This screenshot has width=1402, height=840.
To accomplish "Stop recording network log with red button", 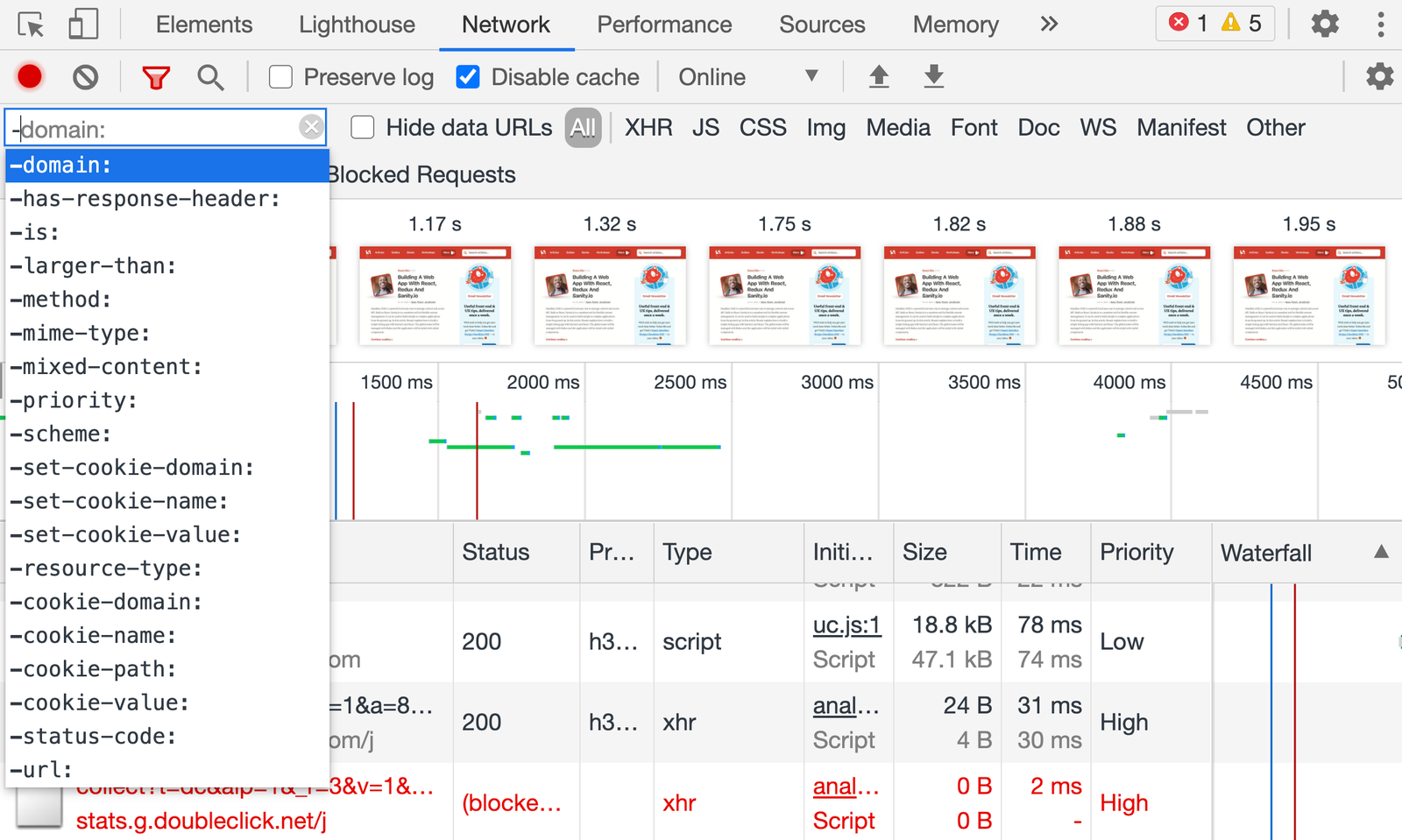I will (x=30, y=77).
